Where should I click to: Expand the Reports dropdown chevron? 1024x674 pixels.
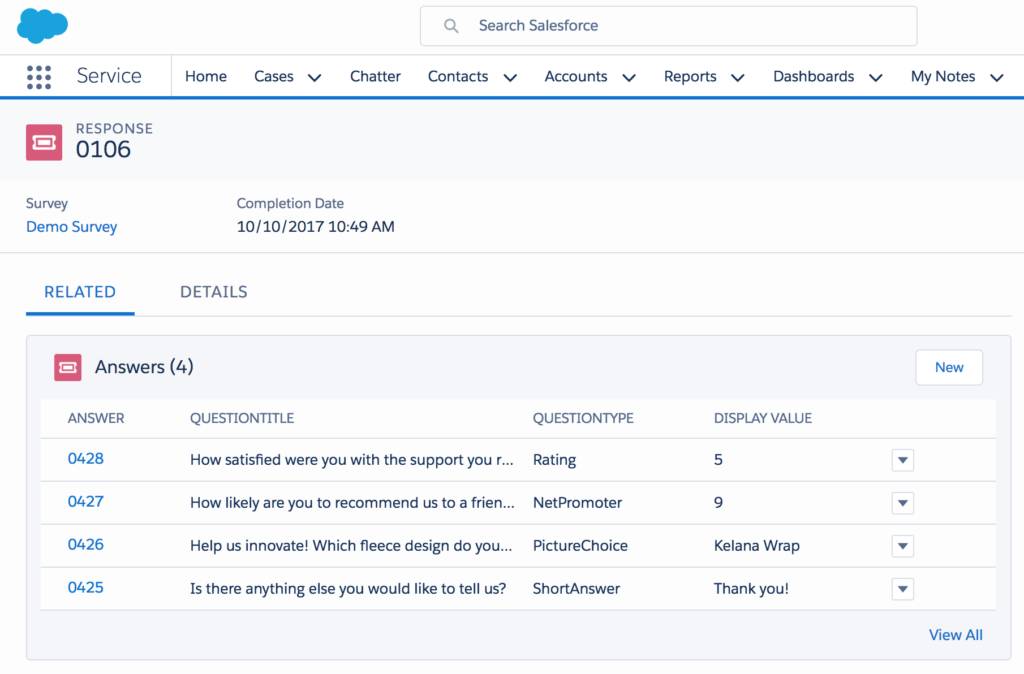click(737, 78)
